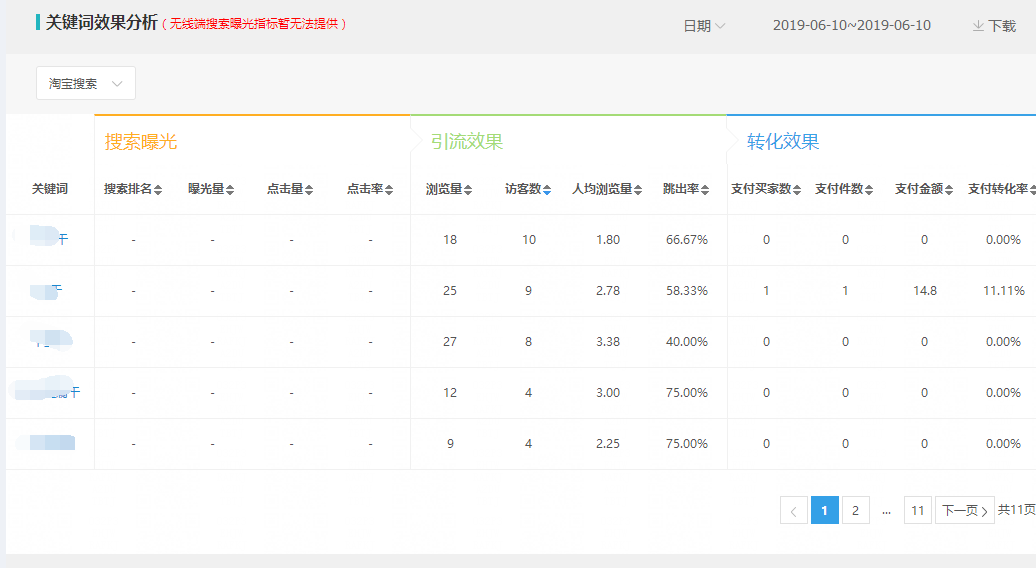Sort by 支付买家数 column arrows

click(x=797, y=190)
